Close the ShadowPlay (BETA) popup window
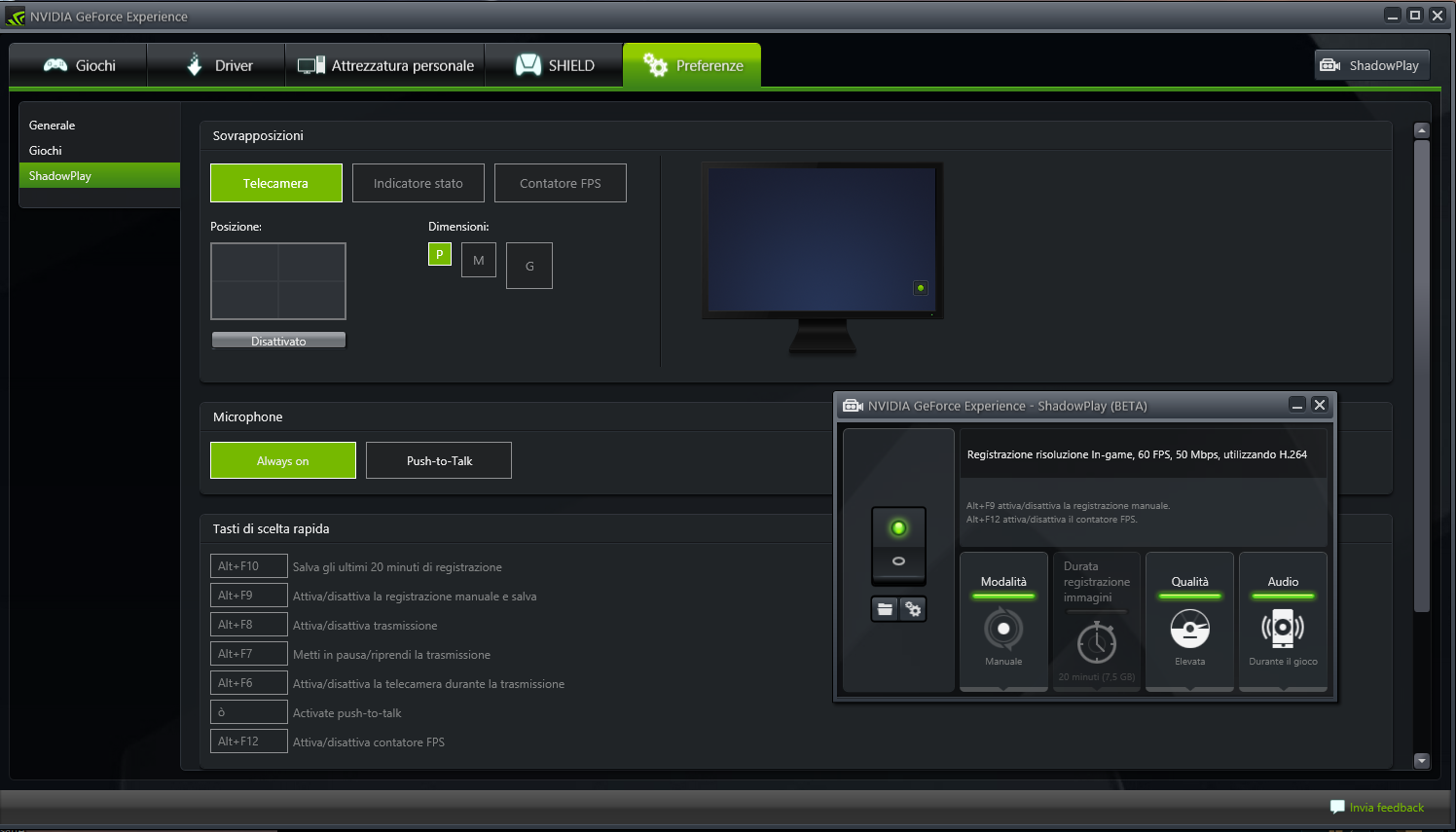Image resolution: width=1456 pixels, height=832 pixels. [x=1320, y=405]
